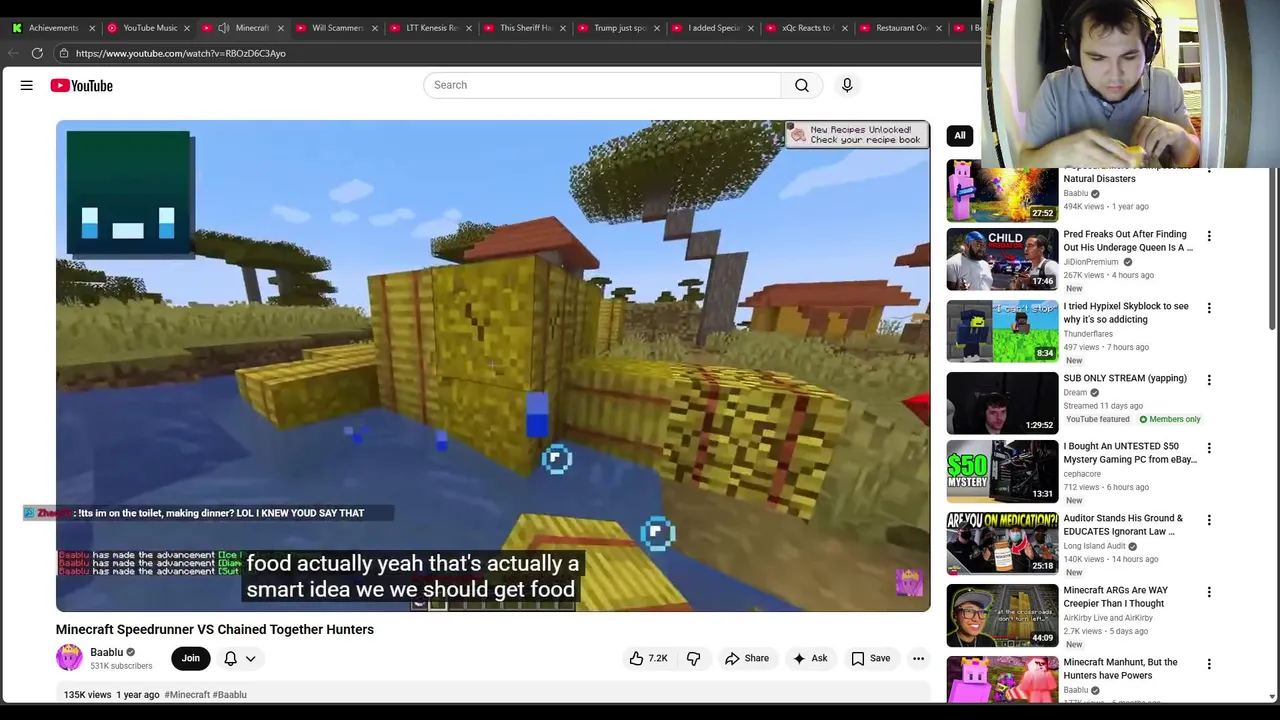The height and width of the screenshot is (720, 1280).
Task: Open three-dot menu for Hypixel Skyblock video
Action: (x=1209, y=308)
